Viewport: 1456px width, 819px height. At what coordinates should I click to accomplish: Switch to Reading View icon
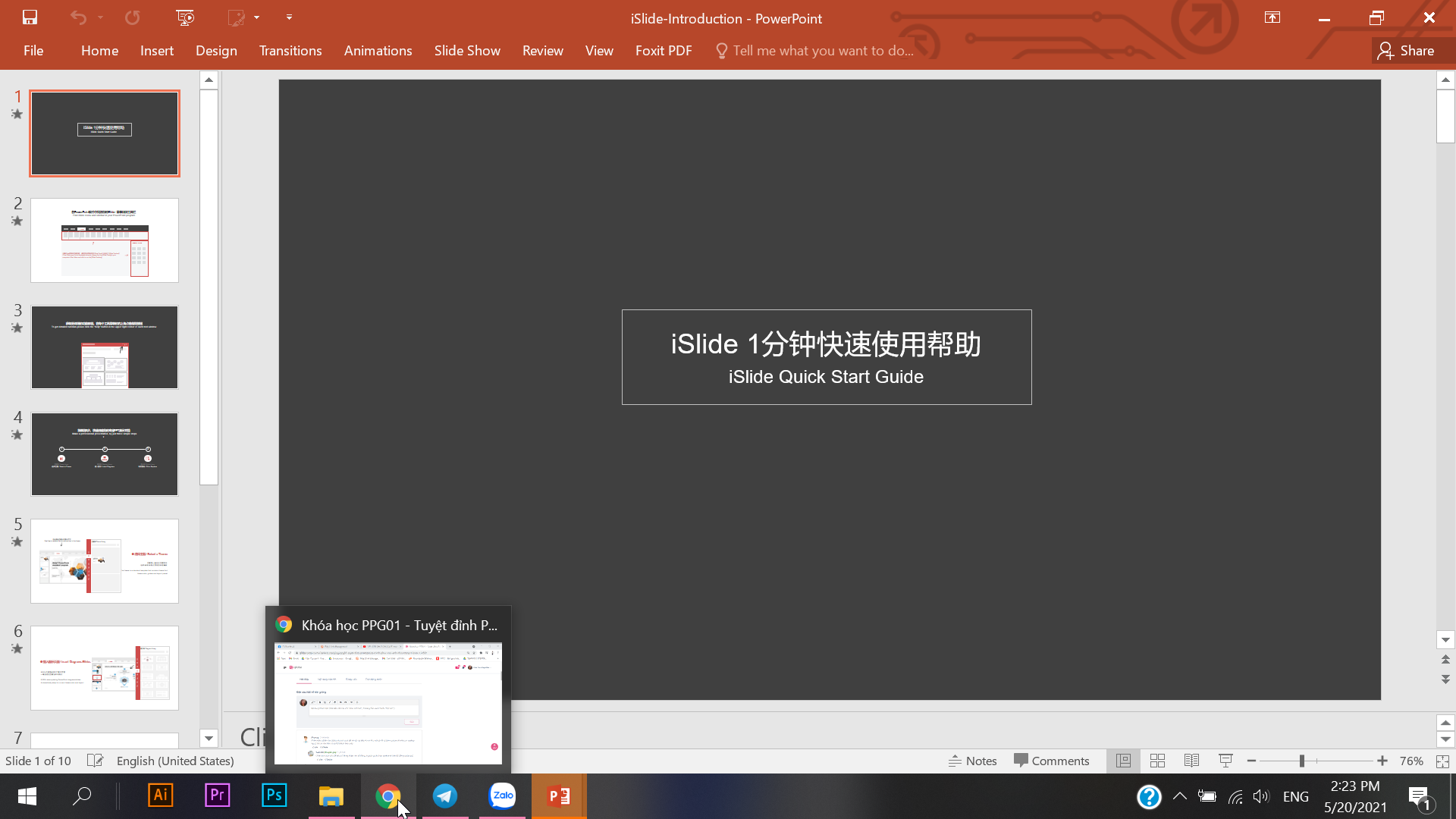click(1191, 761)
